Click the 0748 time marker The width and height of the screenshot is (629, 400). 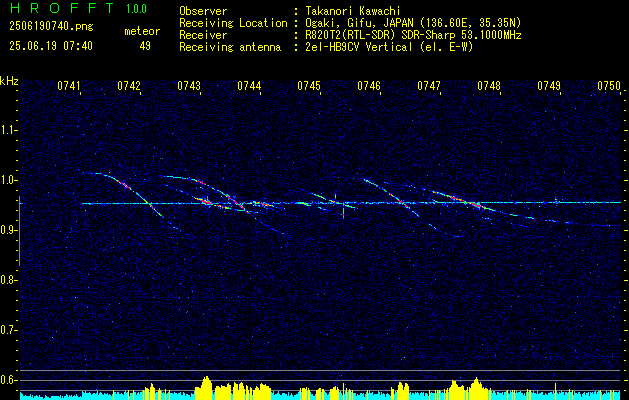[489, 86]
